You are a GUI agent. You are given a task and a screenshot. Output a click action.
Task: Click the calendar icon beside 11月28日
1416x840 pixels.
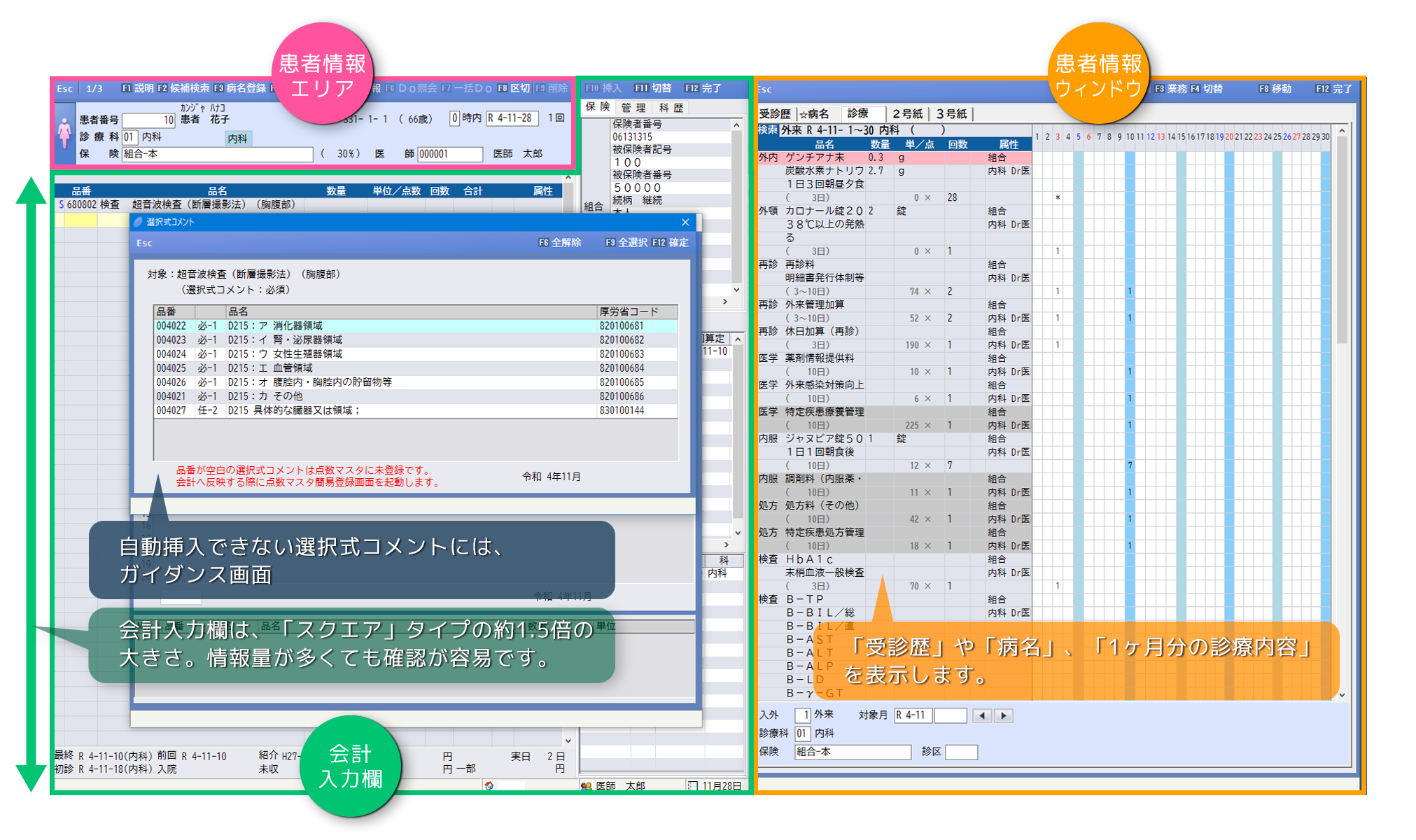(693, 786)
